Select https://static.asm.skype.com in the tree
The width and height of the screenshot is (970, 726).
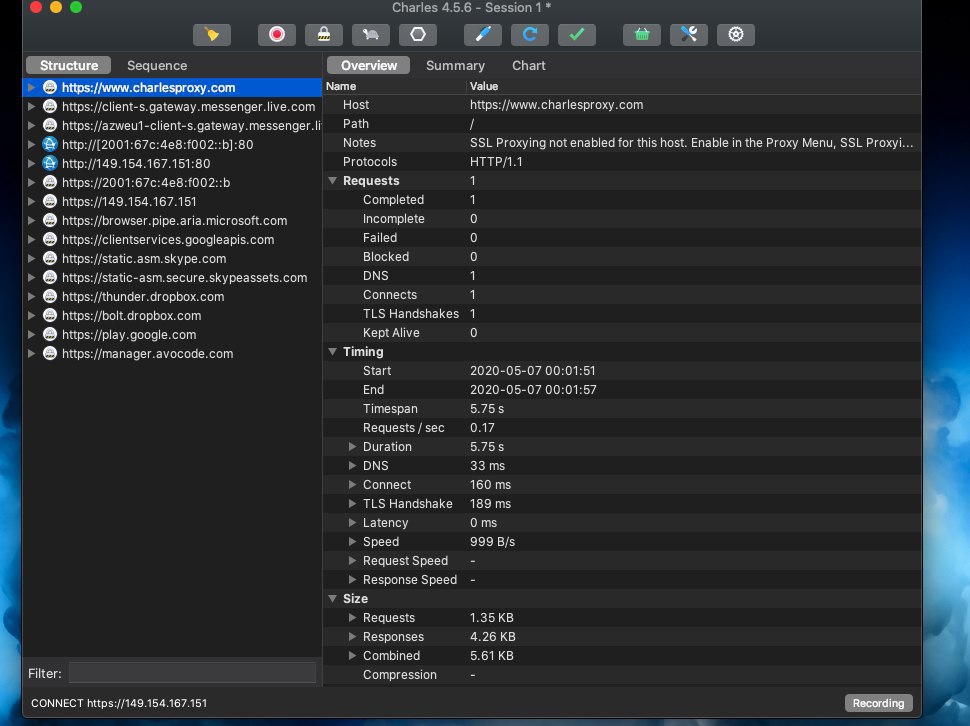pyautogui.click(x=144, y=258)
